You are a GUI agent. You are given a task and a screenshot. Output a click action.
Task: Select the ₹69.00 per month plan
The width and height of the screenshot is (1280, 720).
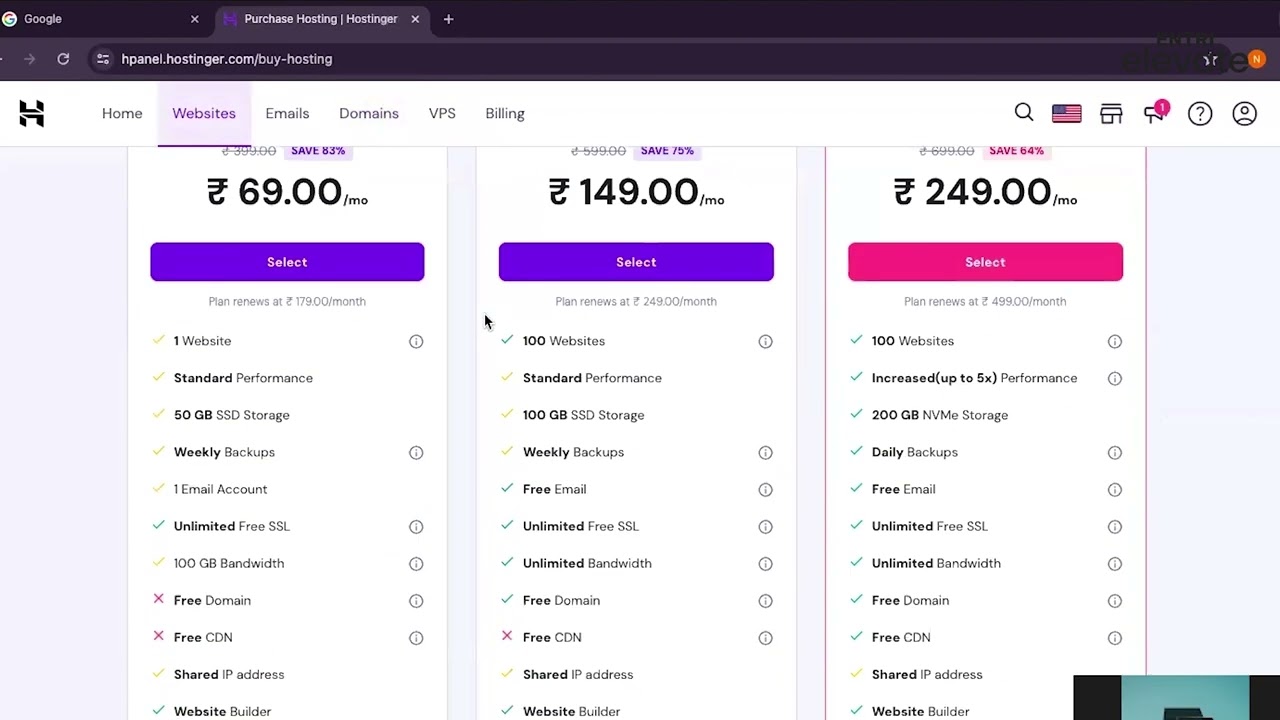pyautogui.click(x=287, y=262)
